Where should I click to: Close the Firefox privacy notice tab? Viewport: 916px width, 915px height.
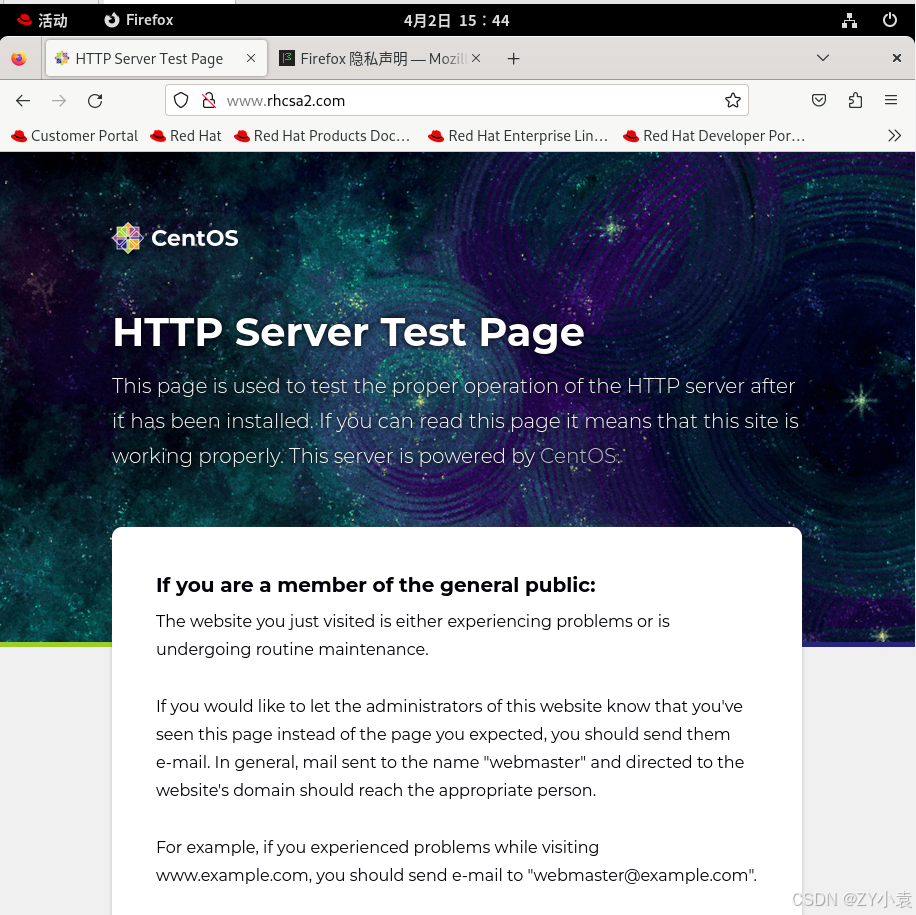pyautogui.click(x=476, y=58)
